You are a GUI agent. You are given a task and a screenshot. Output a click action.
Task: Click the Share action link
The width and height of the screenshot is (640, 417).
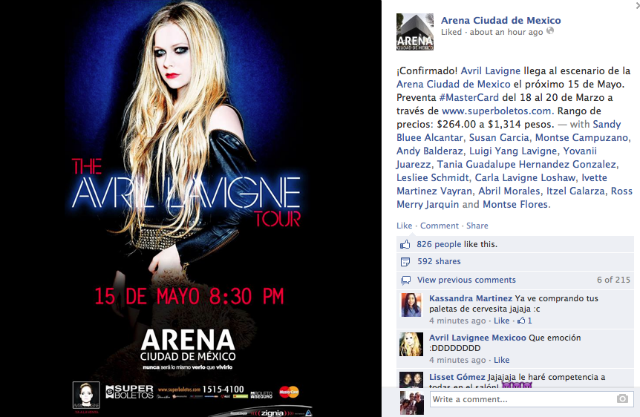(477, 226)
